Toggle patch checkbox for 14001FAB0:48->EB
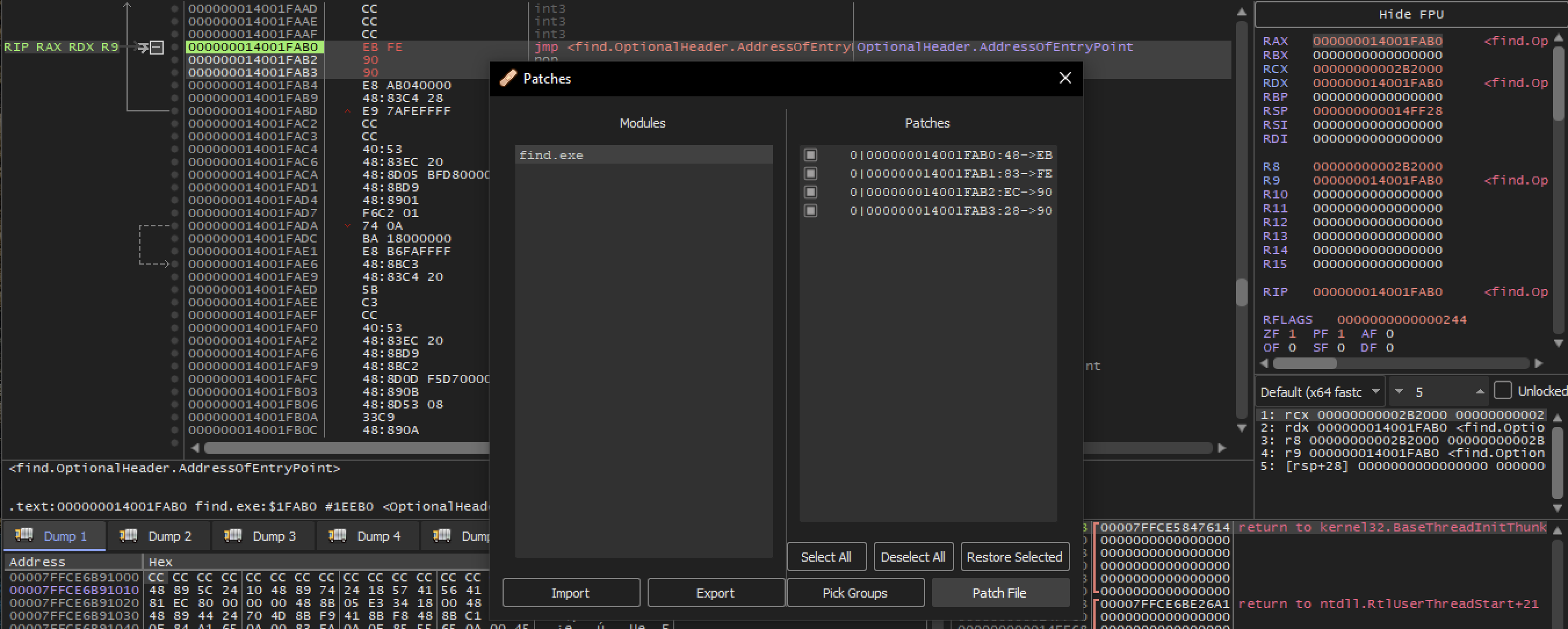The height and width of the screenshot is (629, 1568). 810,155
